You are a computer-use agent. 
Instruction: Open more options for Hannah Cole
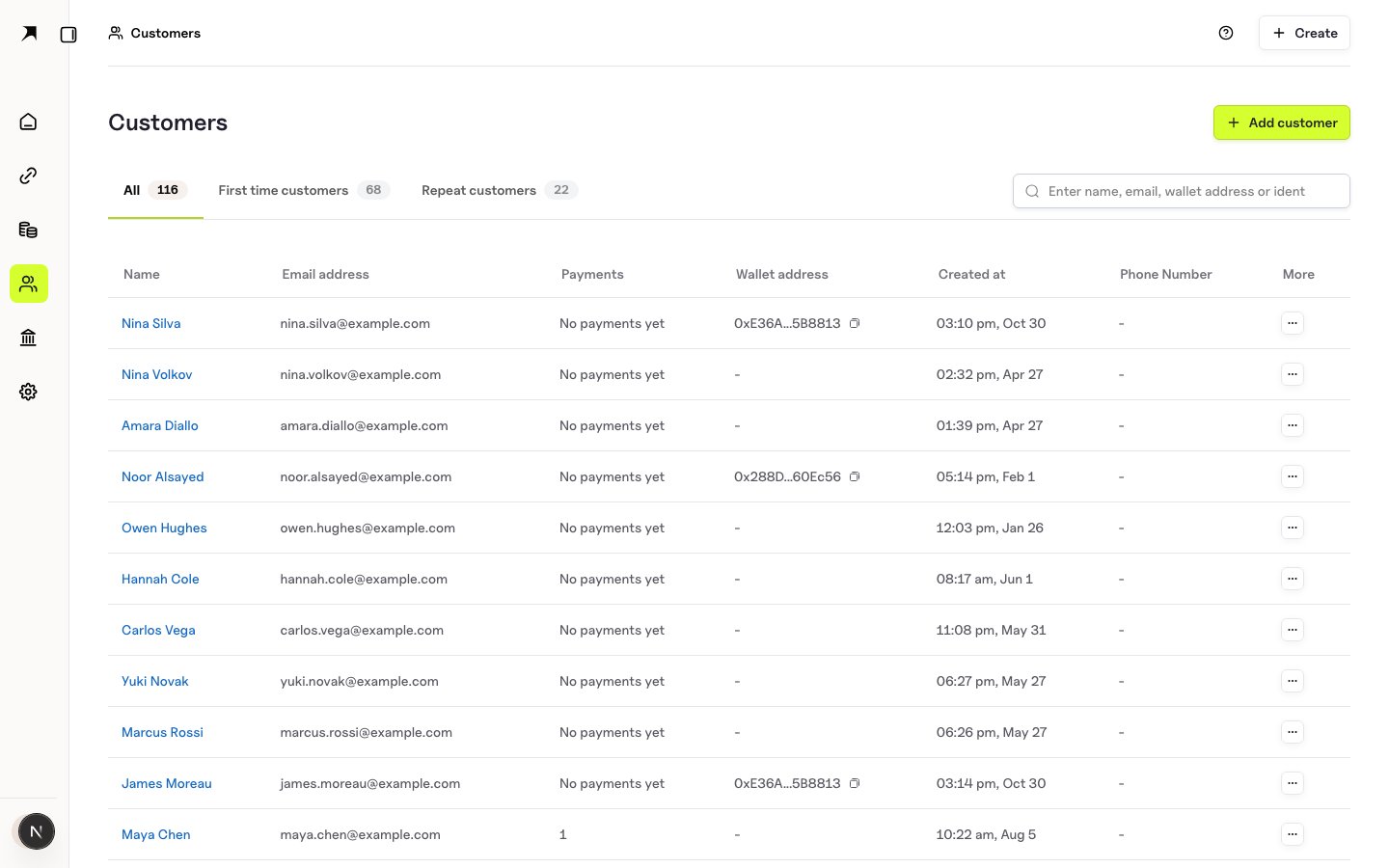click(1293, 579)
